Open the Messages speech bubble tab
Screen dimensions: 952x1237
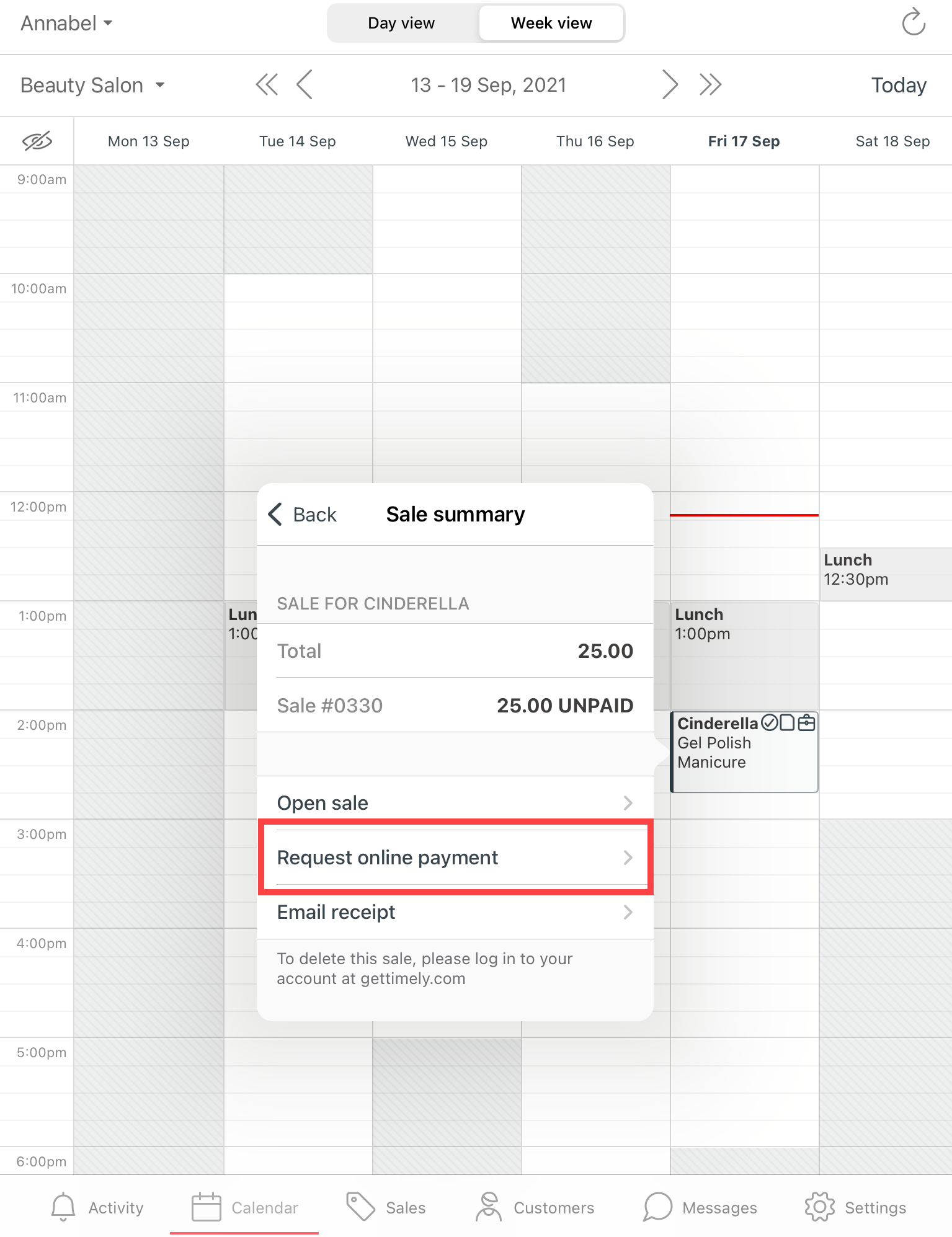700,1207
